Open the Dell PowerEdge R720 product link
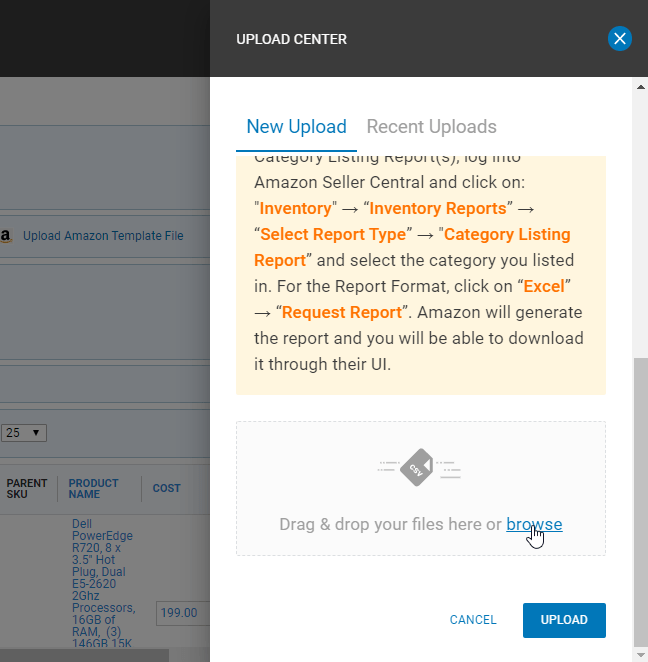 point(103,583)
